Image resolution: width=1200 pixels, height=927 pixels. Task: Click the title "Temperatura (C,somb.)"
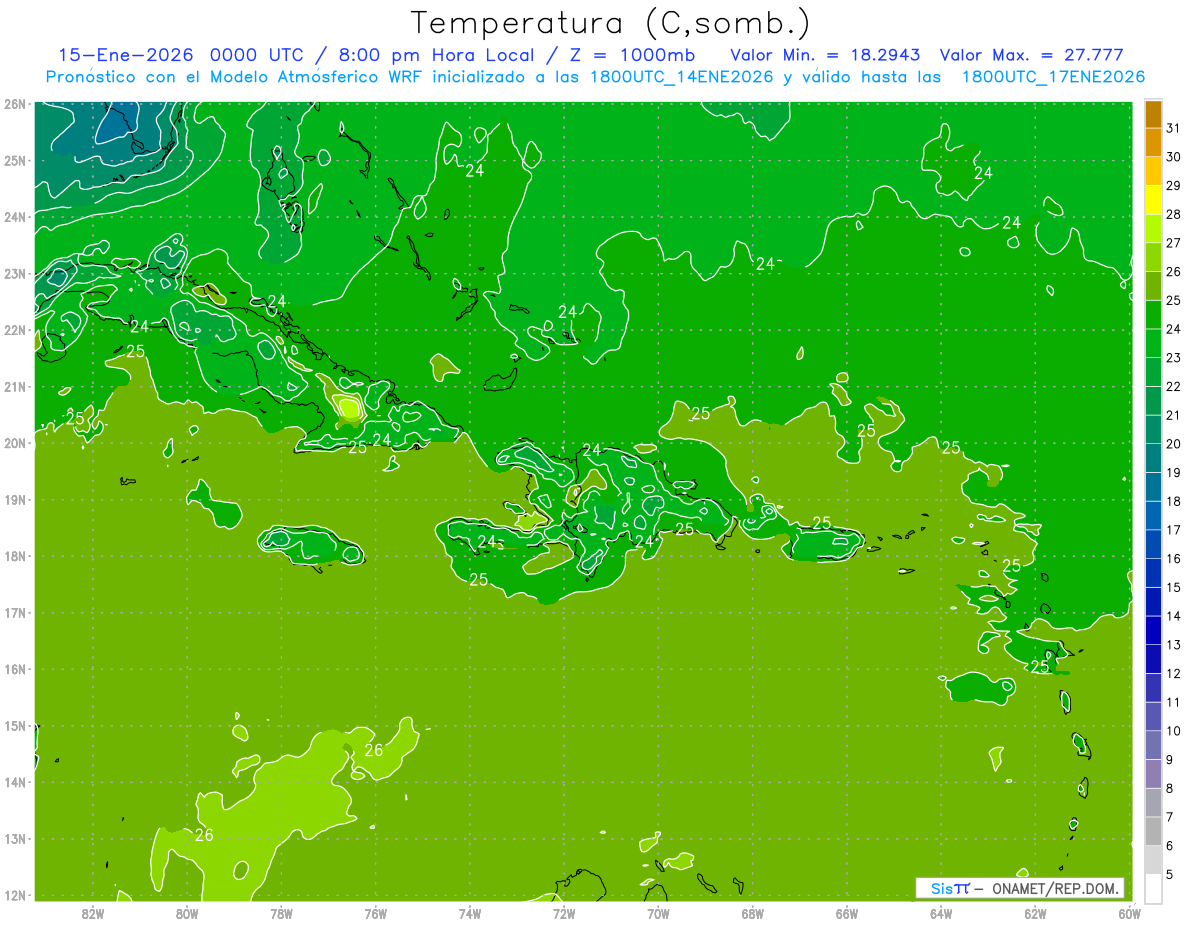click(611, 23)
